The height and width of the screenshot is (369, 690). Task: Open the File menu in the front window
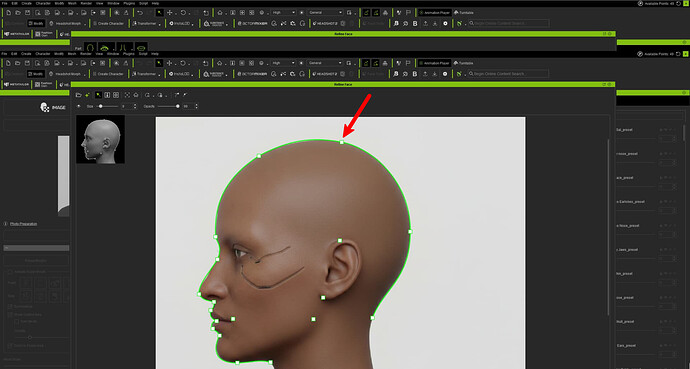click(5, 54)
